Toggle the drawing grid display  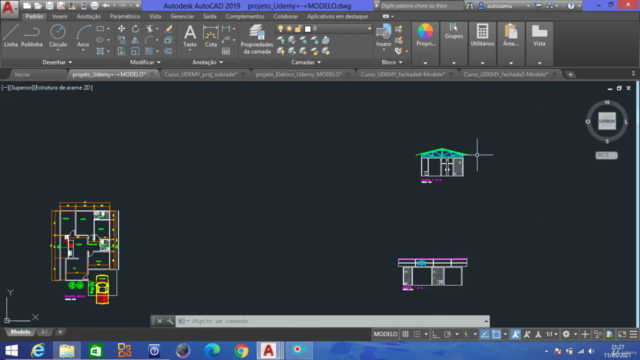click(x=405, y=334)
